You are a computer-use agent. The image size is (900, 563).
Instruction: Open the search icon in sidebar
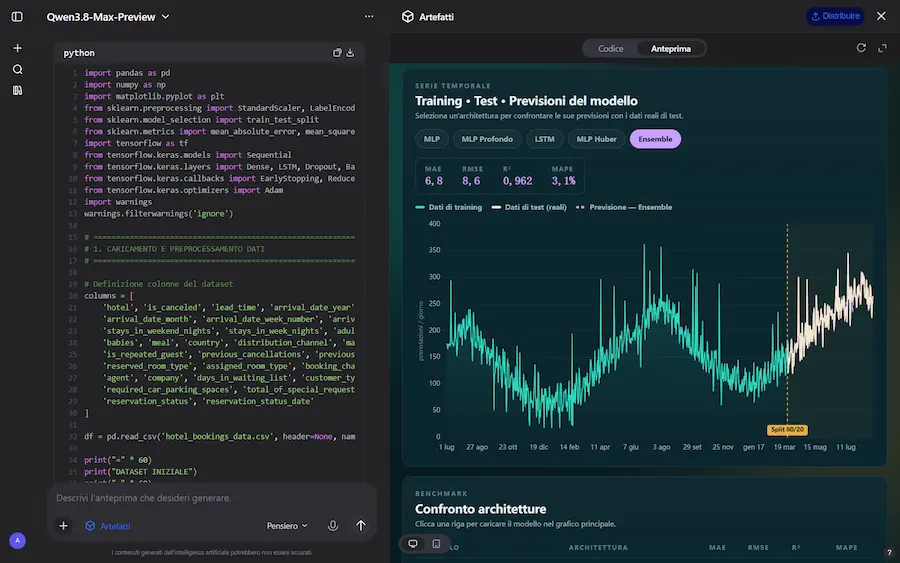click(17, 69)
